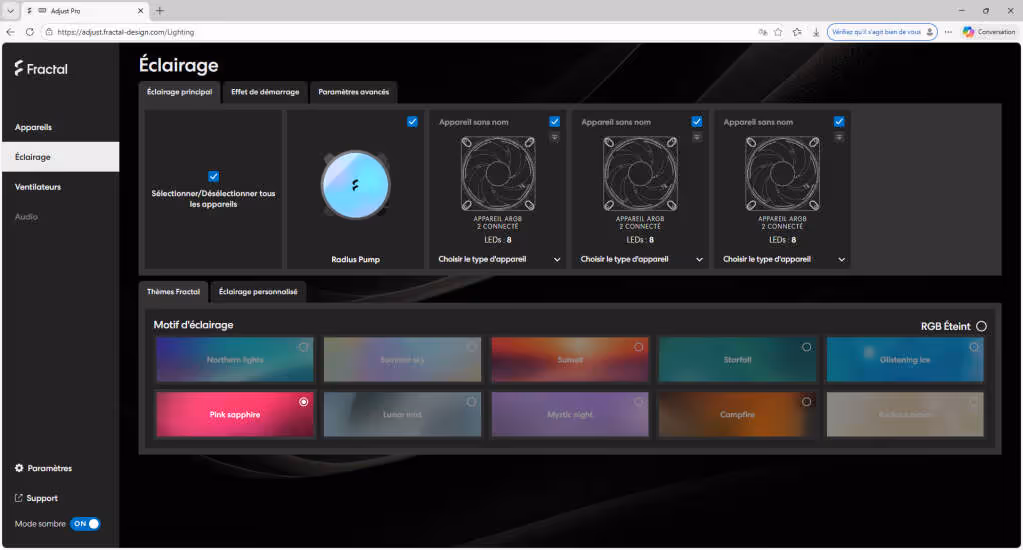Click the fan image of third unnamed device
Image resolution: width=1023 pixels, height=550 pixels.
pyautogui.click(x=782, y=173)
